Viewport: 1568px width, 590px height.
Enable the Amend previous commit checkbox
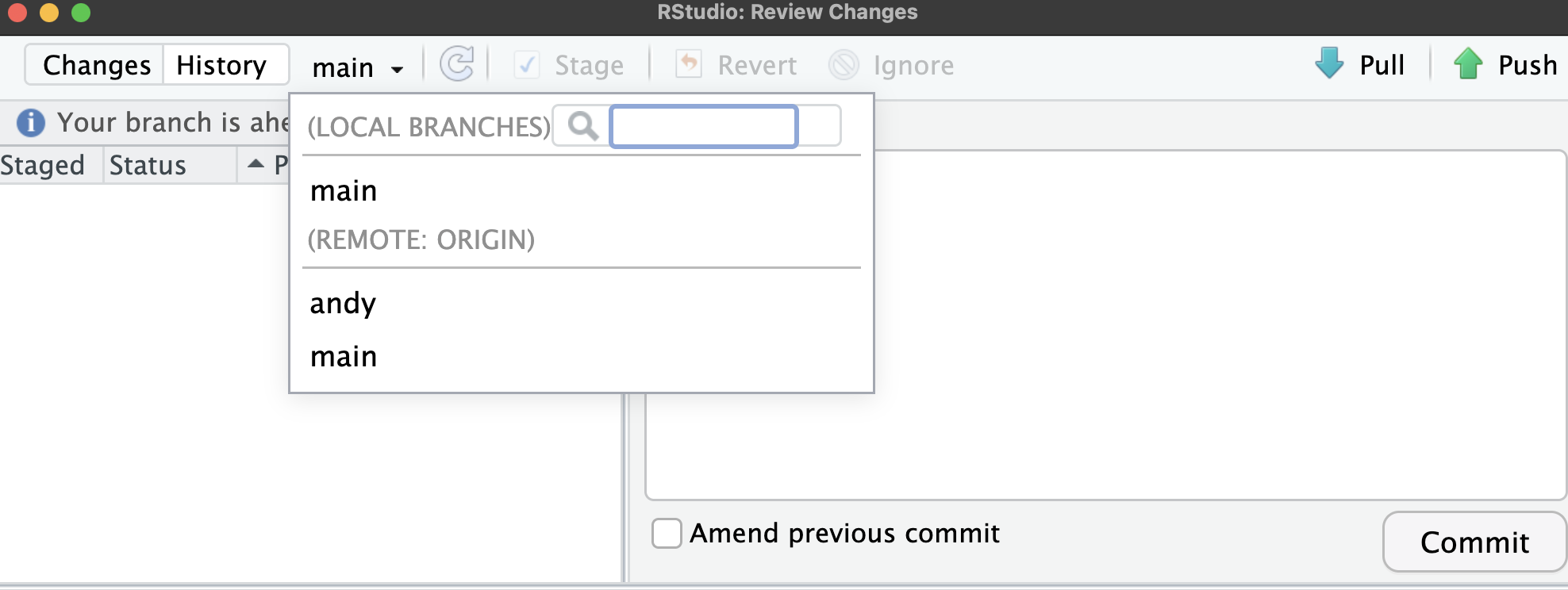[x=667, y=534]
